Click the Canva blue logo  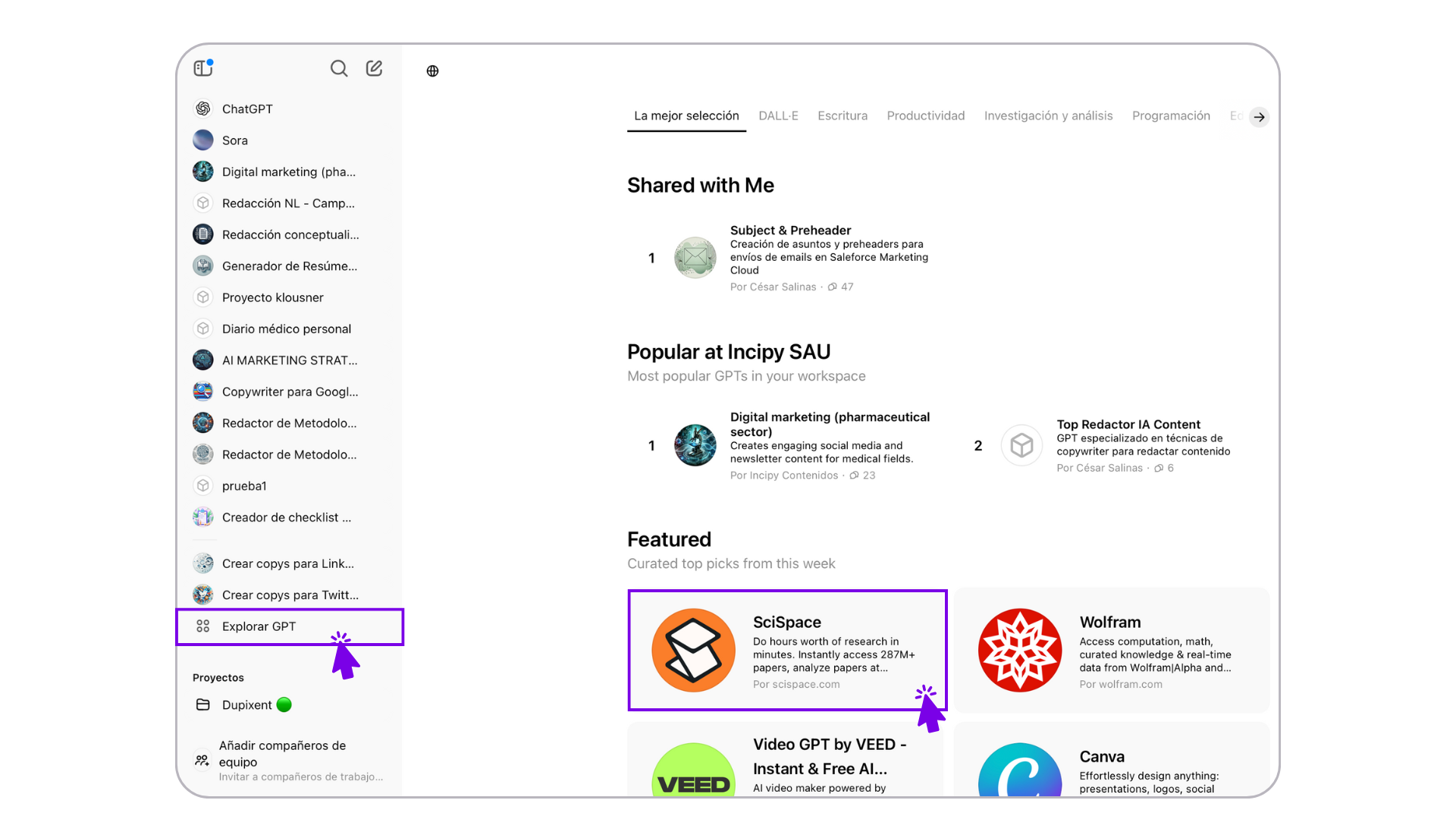[1020, 770]
